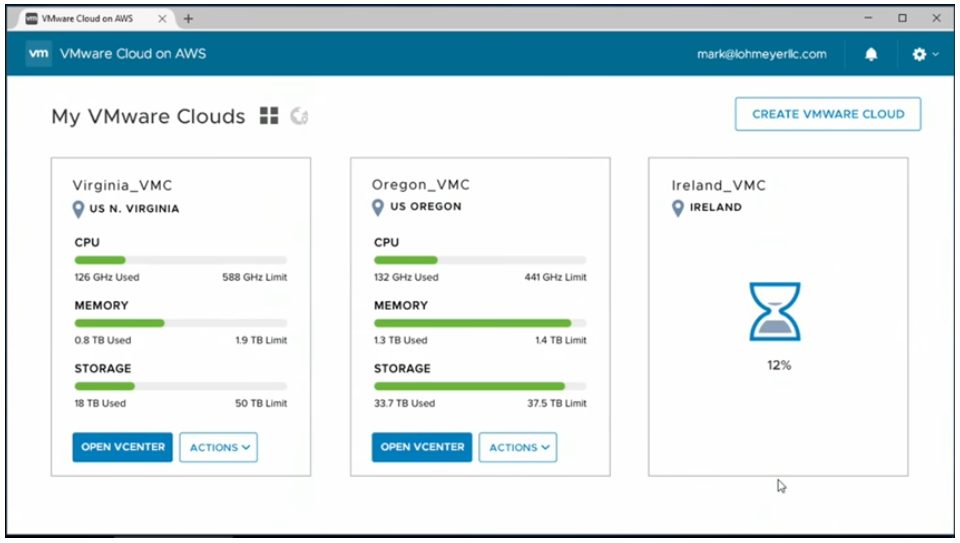Close the VMware Cloud on AWS tab
Image resolution: width=960 pixels, height=543 pixels.
coord(162,18)
